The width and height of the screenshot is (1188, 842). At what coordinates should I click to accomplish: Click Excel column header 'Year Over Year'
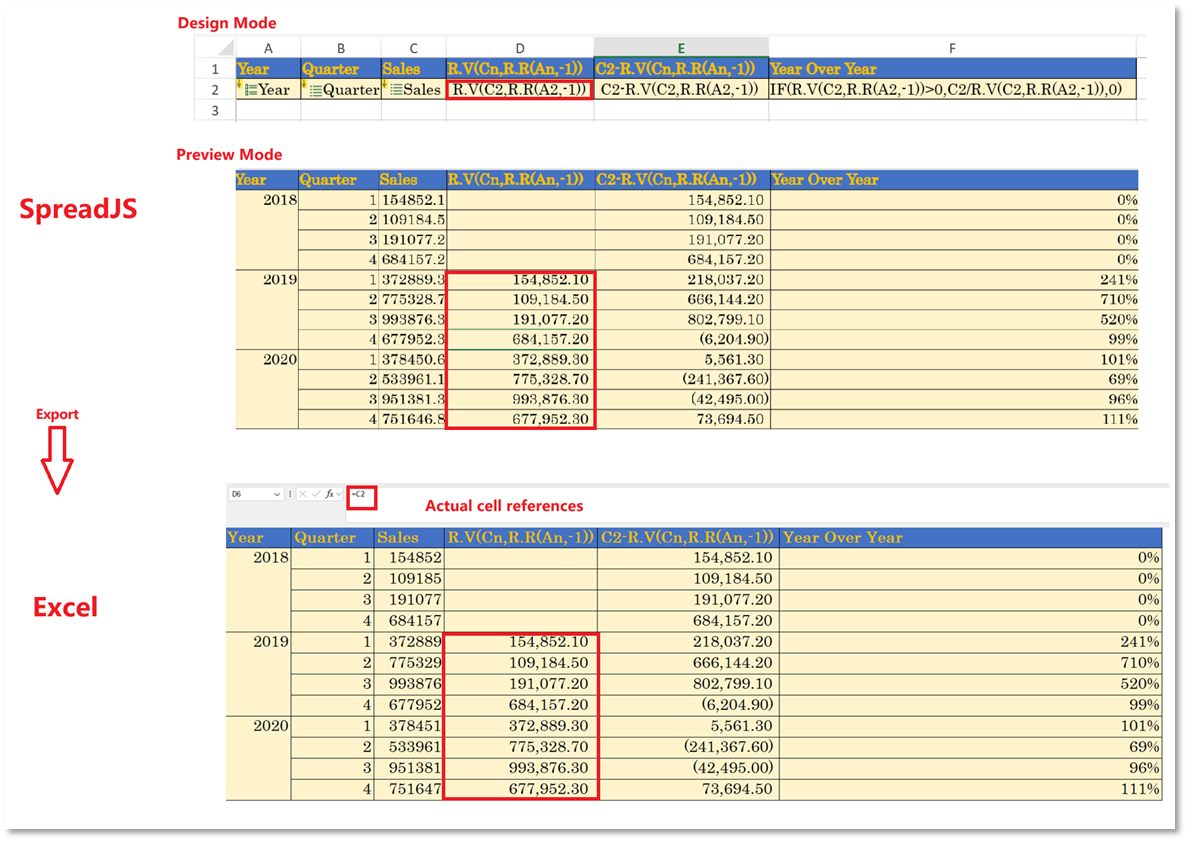971,537
